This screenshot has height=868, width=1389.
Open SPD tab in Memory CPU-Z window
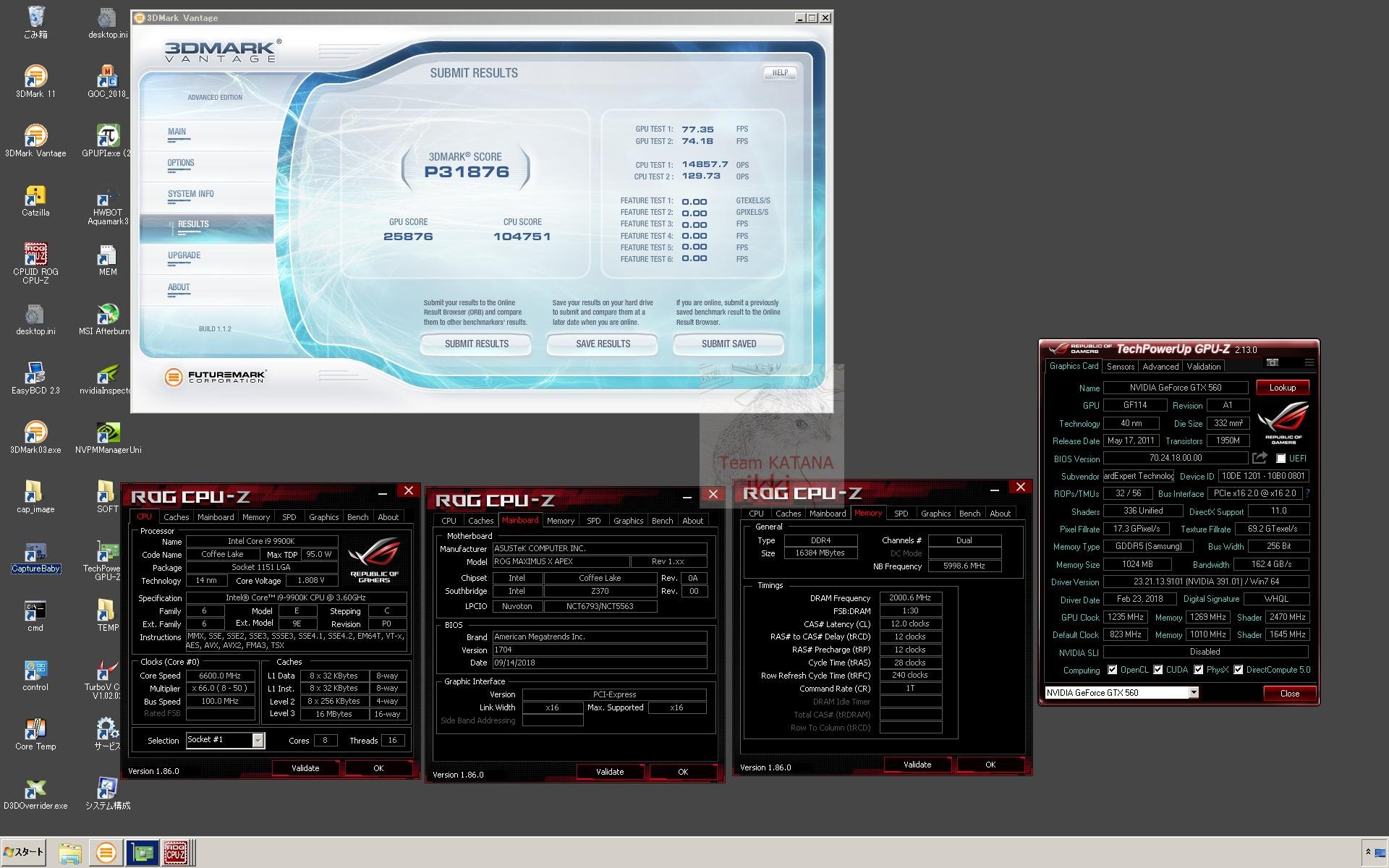coord(901,514)
